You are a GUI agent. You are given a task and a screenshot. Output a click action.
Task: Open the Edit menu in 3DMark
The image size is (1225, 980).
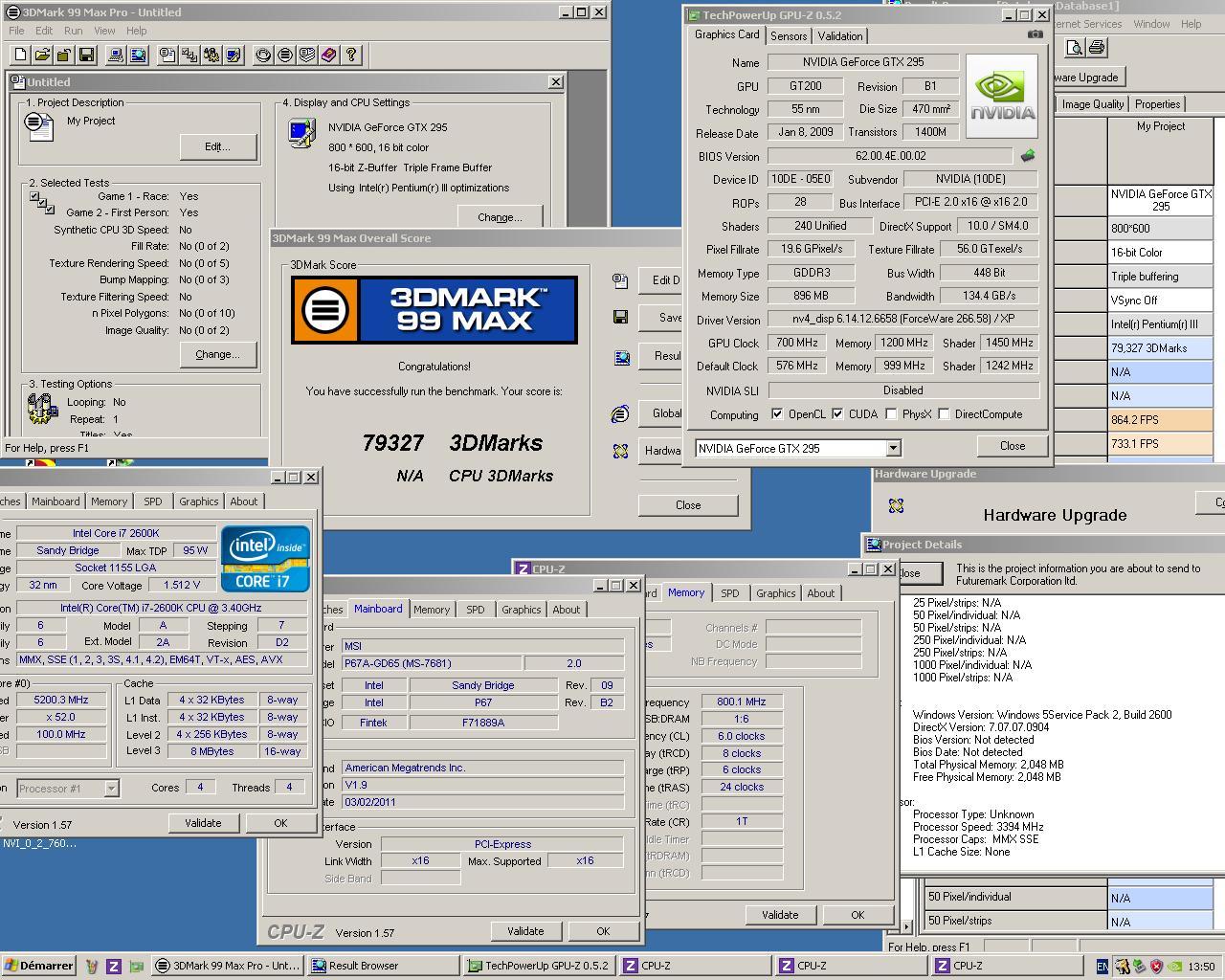tap(44, 31)
